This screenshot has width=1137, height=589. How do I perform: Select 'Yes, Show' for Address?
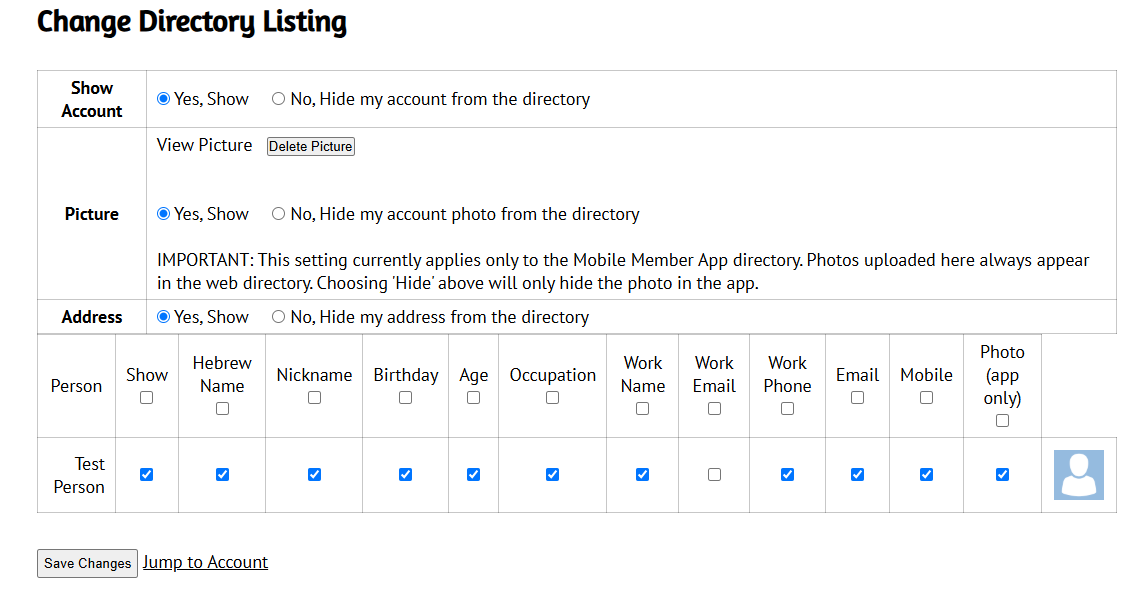(164, 317)
